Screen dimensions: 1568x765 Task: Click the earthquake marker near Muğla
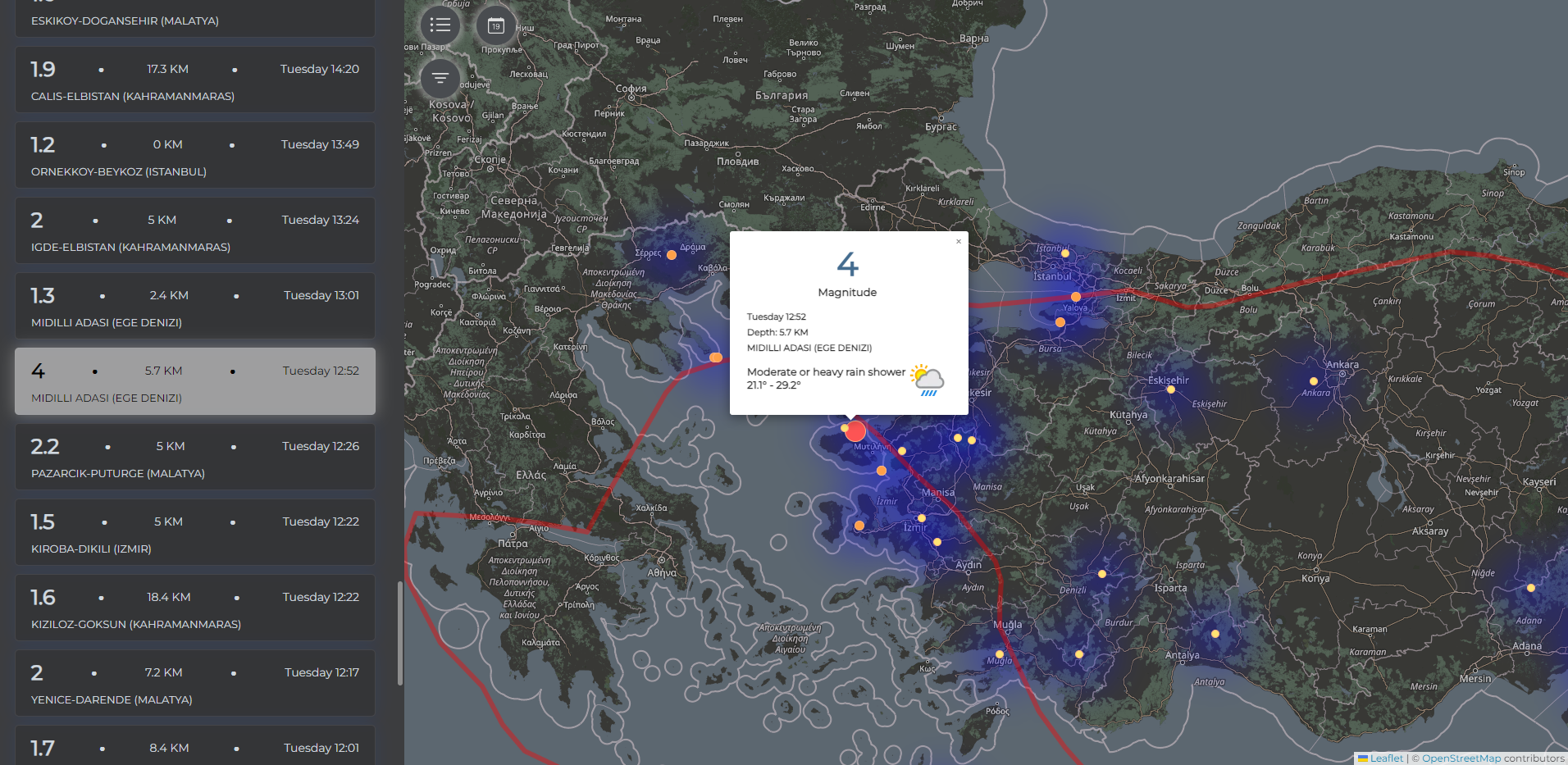coord(1000,654)
